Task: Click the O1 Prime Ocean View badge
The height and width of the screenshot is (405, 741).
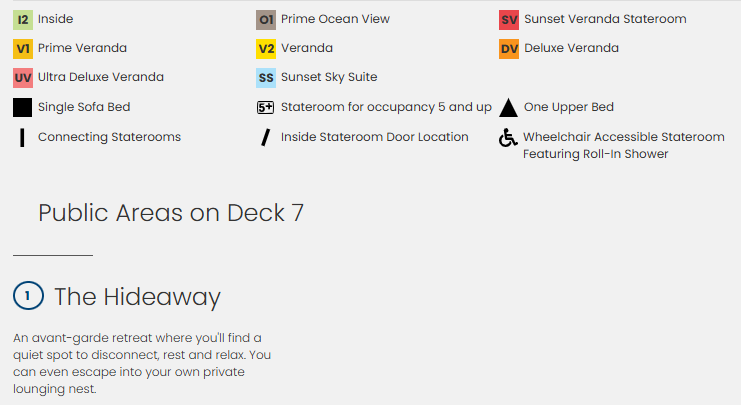Action: (x=266, y=19)
